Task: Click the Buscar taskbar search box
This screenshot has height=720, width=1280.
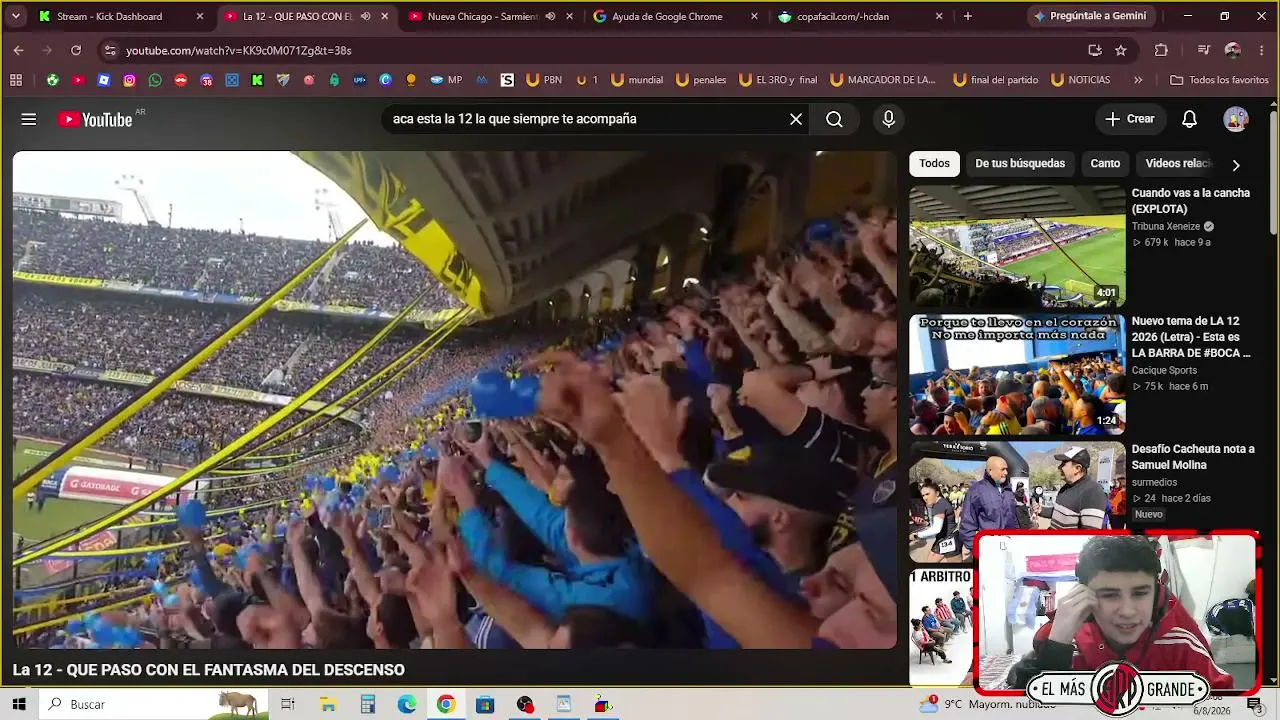Action: click(x=154, y=704)
